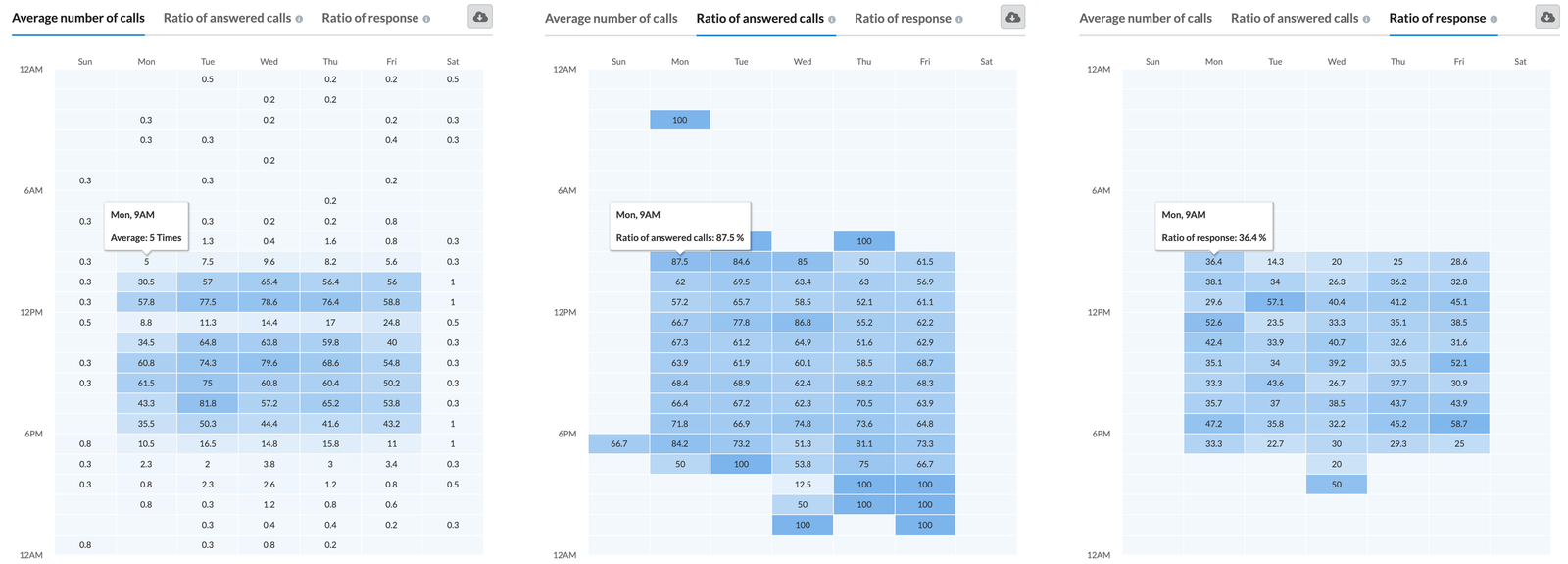Viewport: 1568px width, 564px height.
Task: Open Ratio of response tab in left panel
Action: coord(370,18)
